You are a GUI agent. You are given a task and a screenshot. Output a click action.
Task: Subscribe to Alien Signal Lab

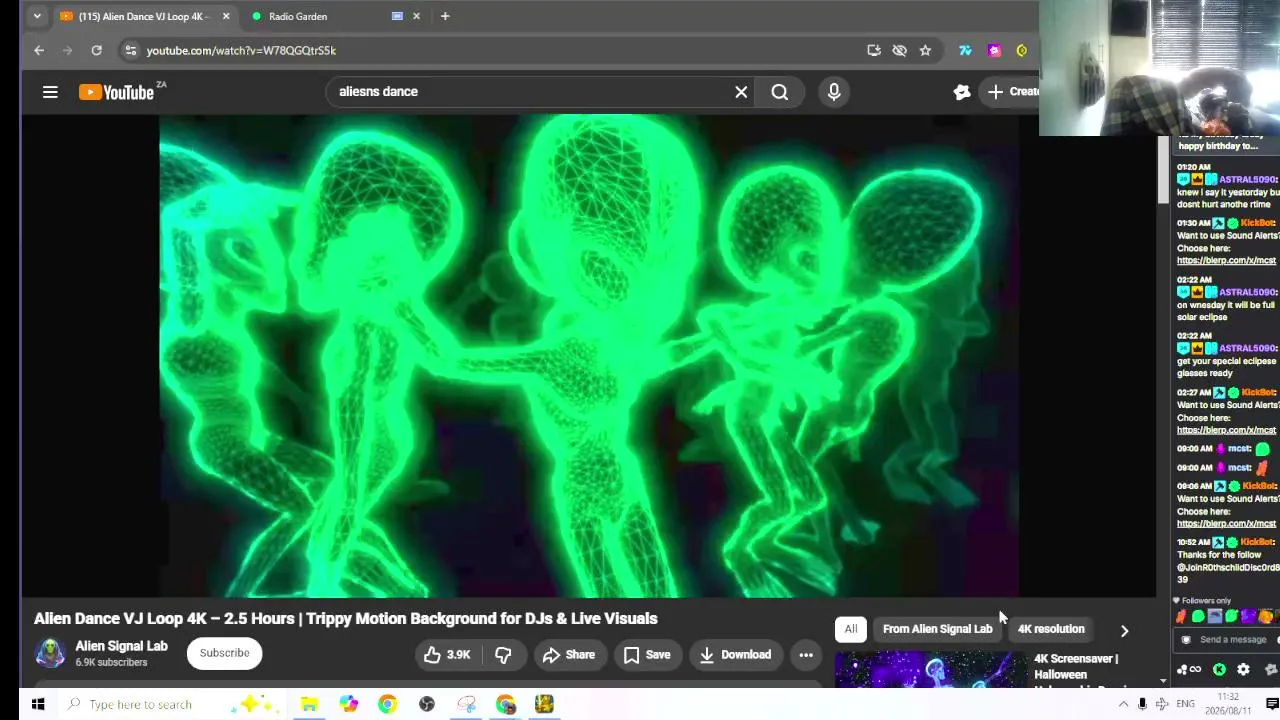(x=224, y=653)
